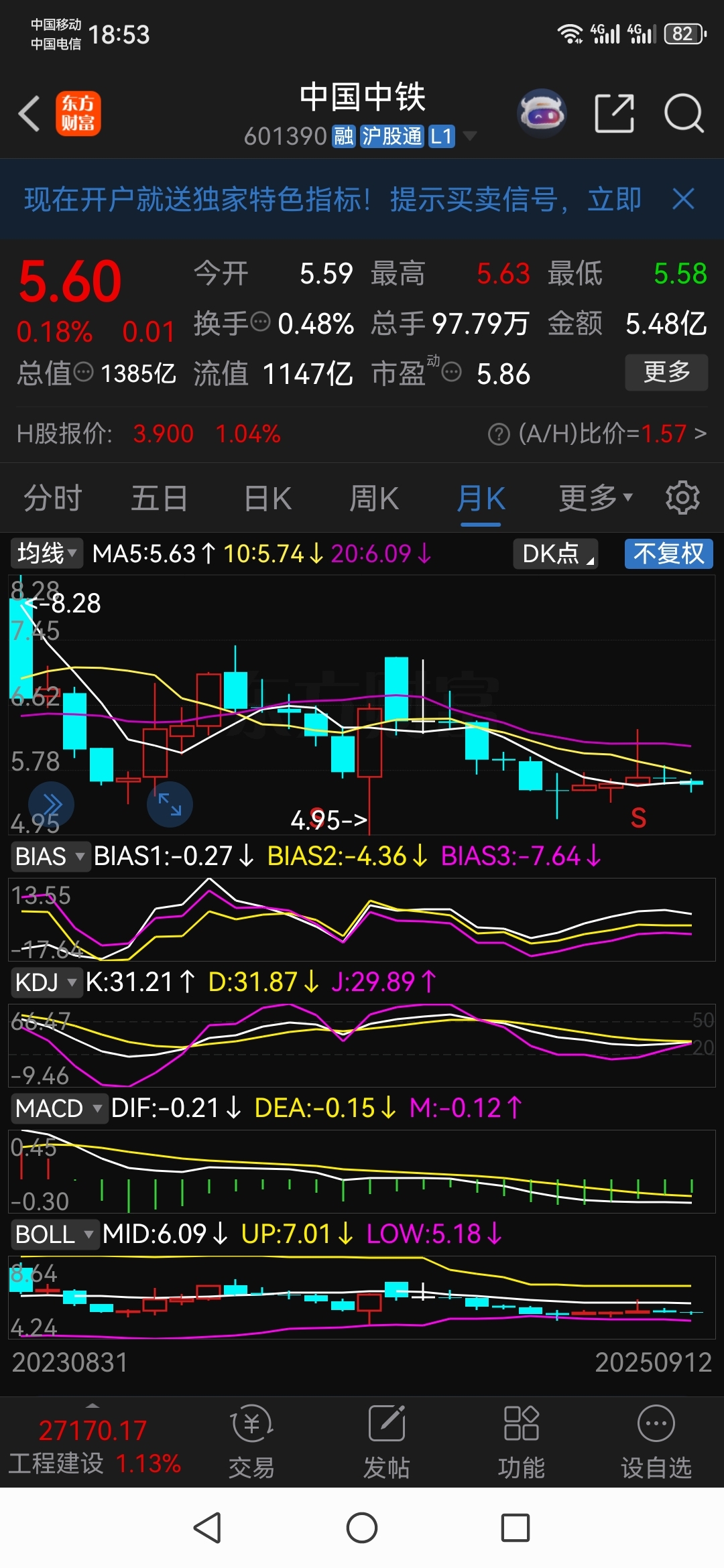Tap the 流值 1147亿 value
This screenshot has width=724, height=1568.
pos(308,373)
